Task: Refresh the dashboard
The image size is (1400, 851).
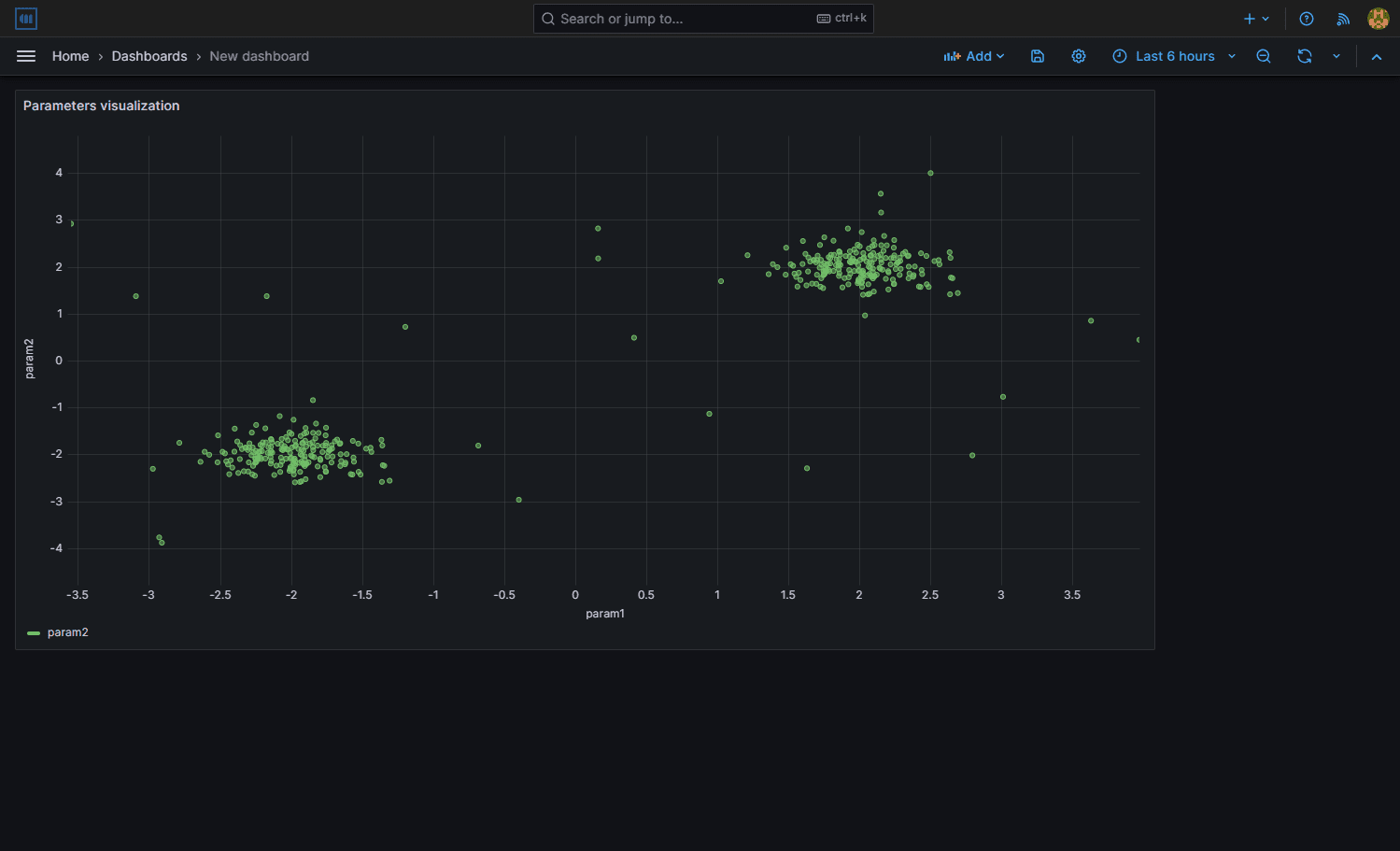Action: click(x=1305, y=56)
